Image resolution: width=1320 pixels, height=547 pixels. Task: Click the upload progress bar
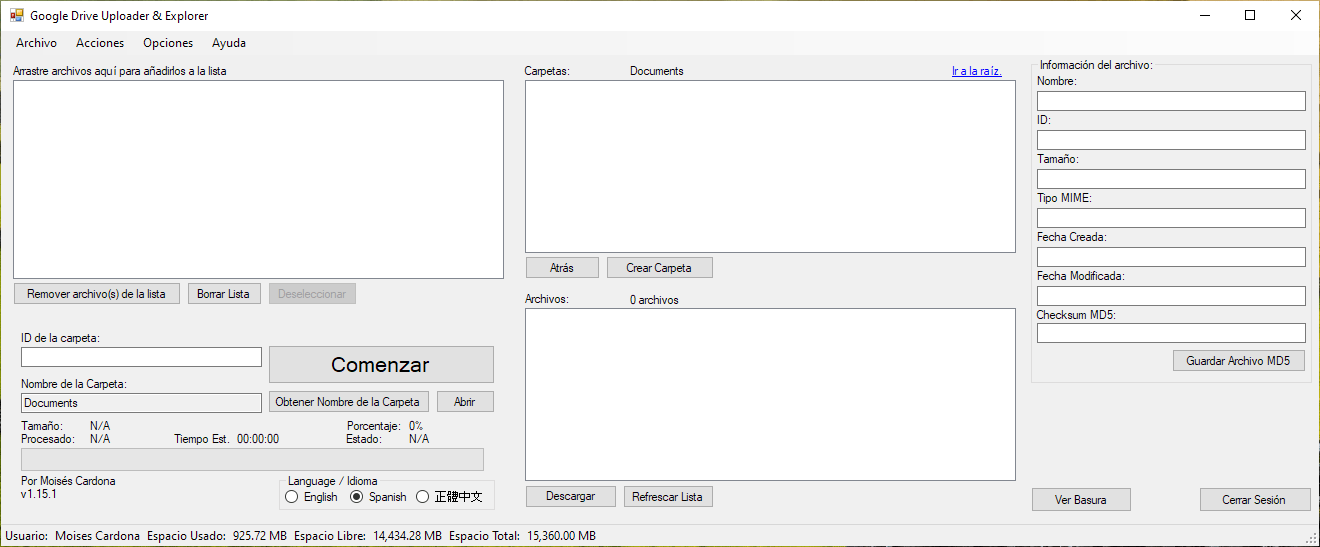point(252,459)
